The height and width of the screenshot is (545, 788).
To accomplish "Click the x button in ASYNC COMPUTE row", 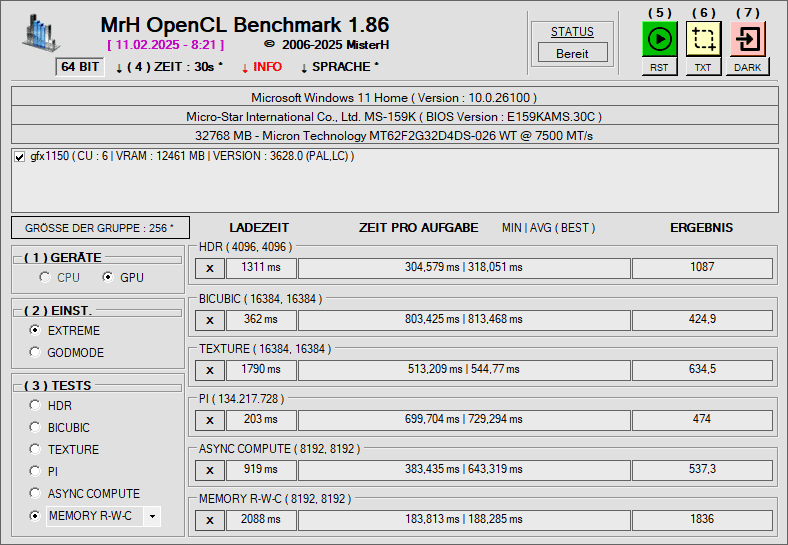I will [210, 471].
